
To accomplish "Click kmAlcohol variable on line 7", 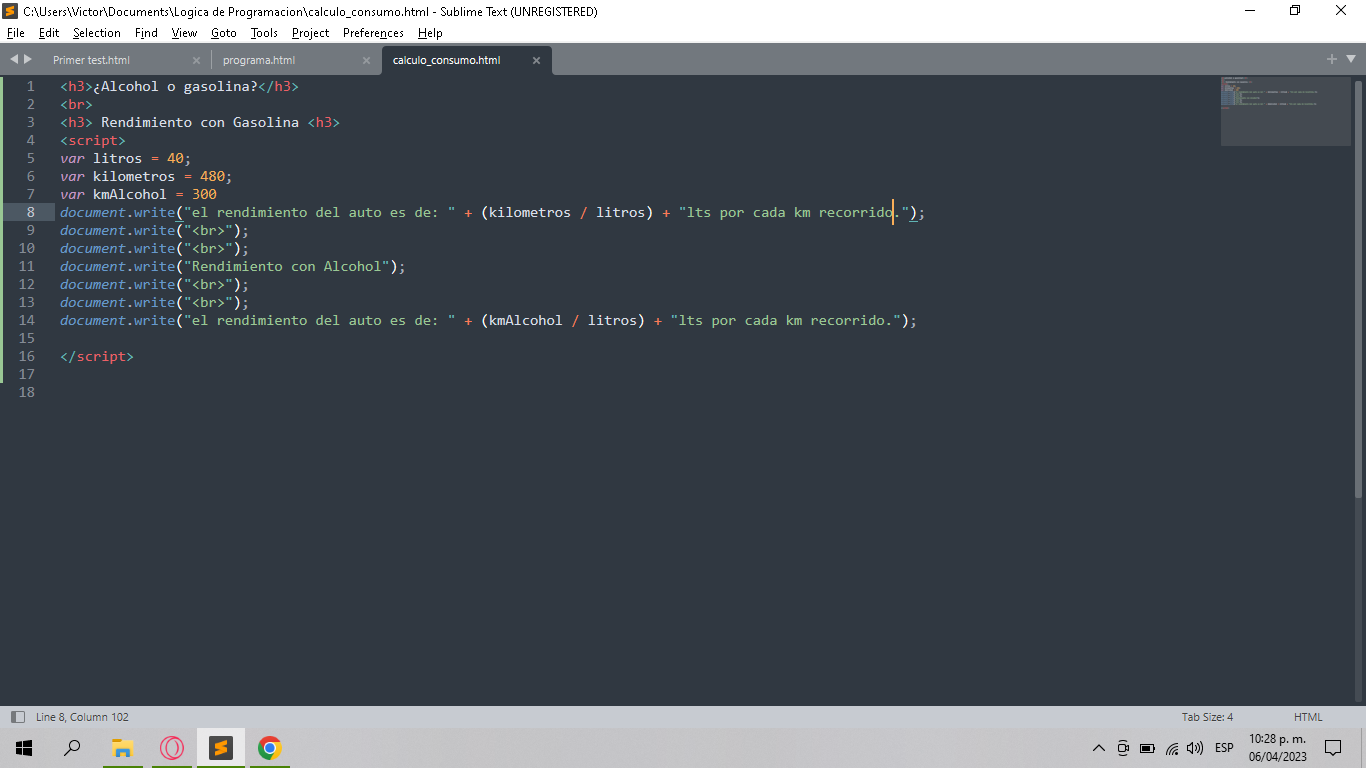I will click(x=130, y=194).
